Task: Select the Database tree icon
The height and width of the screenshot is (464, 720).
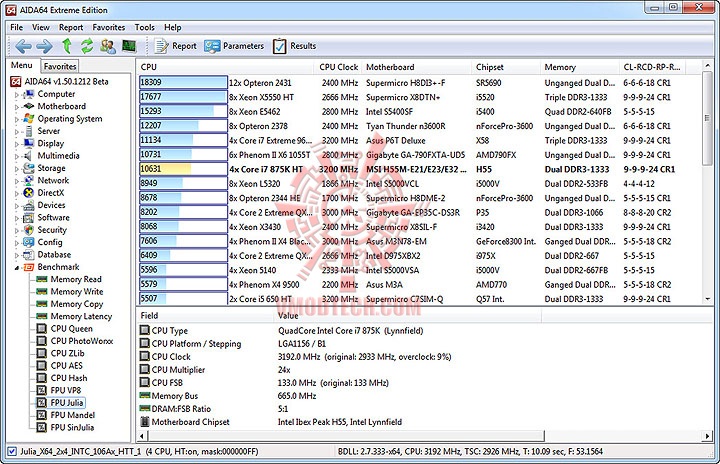Action: 29,255
